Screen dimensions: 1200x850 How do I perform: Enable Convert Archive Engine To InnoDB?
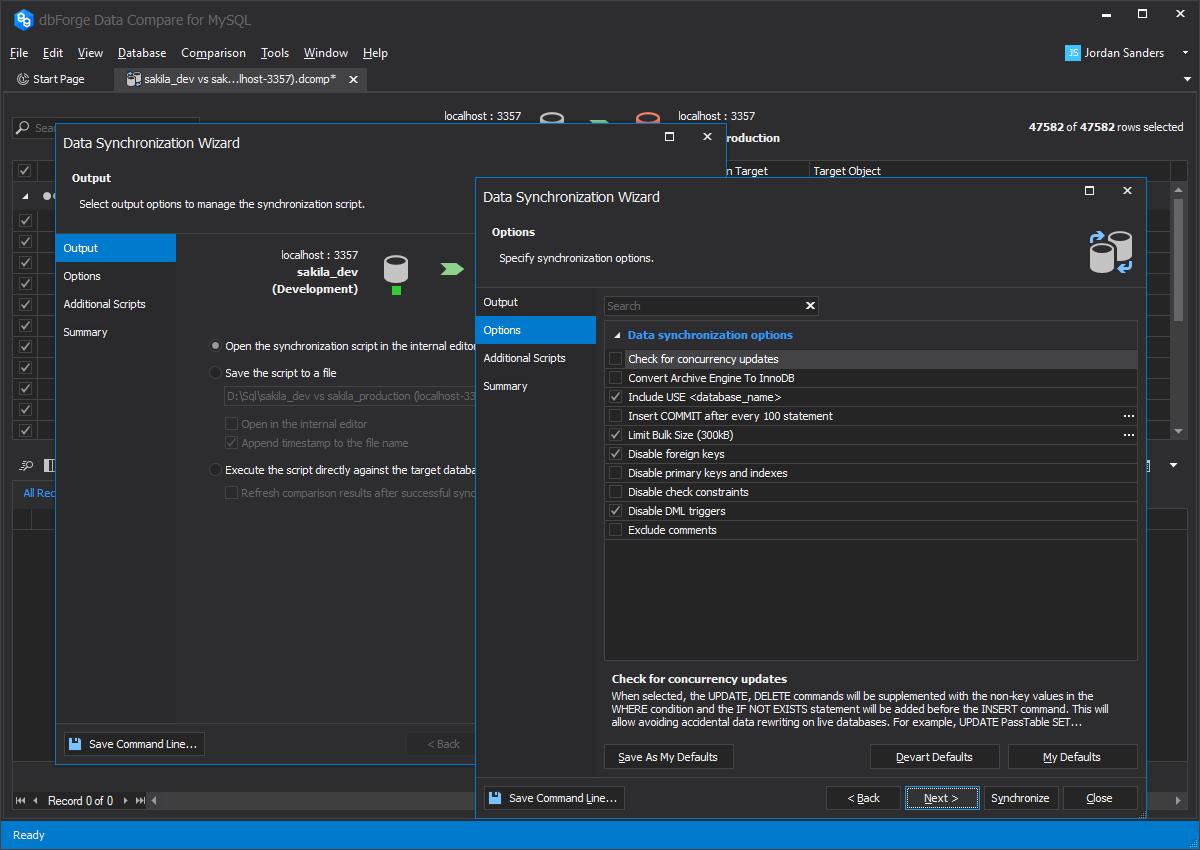[616, 378]
